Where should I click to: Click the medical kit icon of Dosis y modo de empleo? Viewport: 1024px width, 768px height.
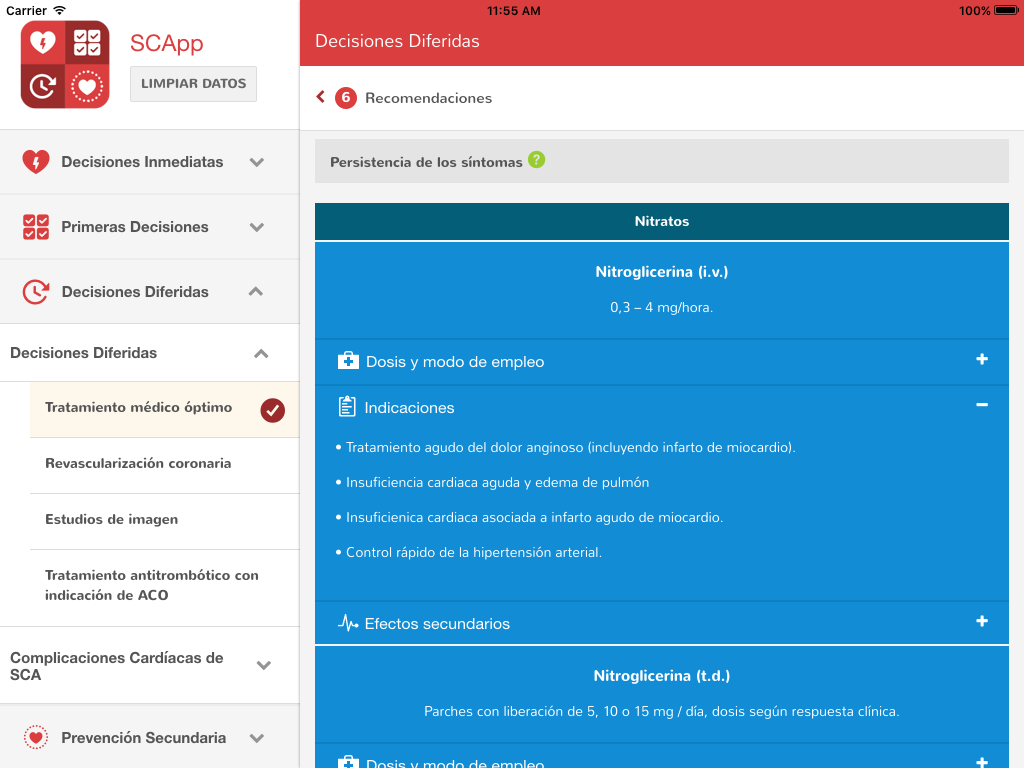(x=348, y=360)
